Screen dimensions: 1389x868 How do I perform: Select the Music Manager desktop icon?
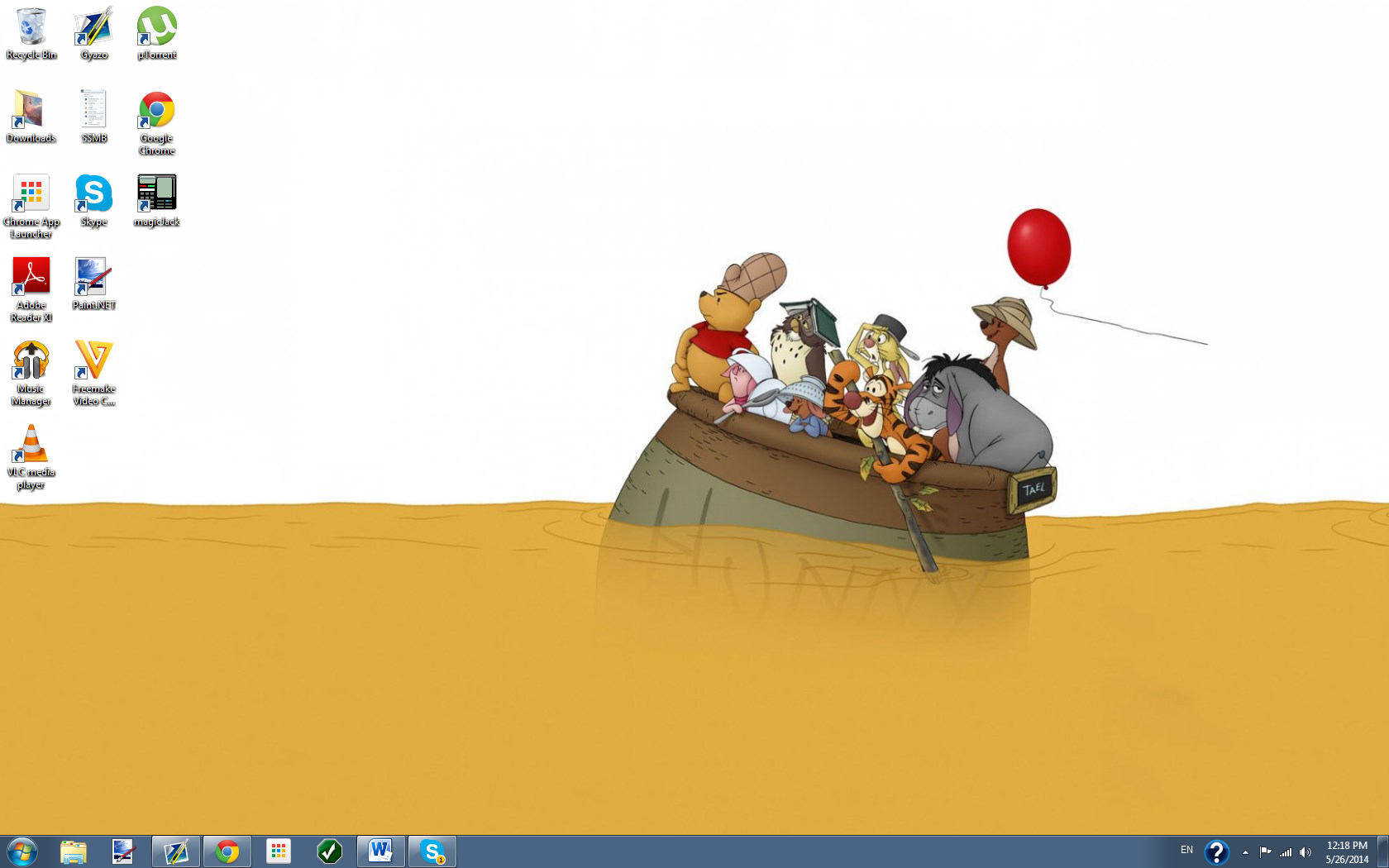pyautogui.click(x=31, y=373)
